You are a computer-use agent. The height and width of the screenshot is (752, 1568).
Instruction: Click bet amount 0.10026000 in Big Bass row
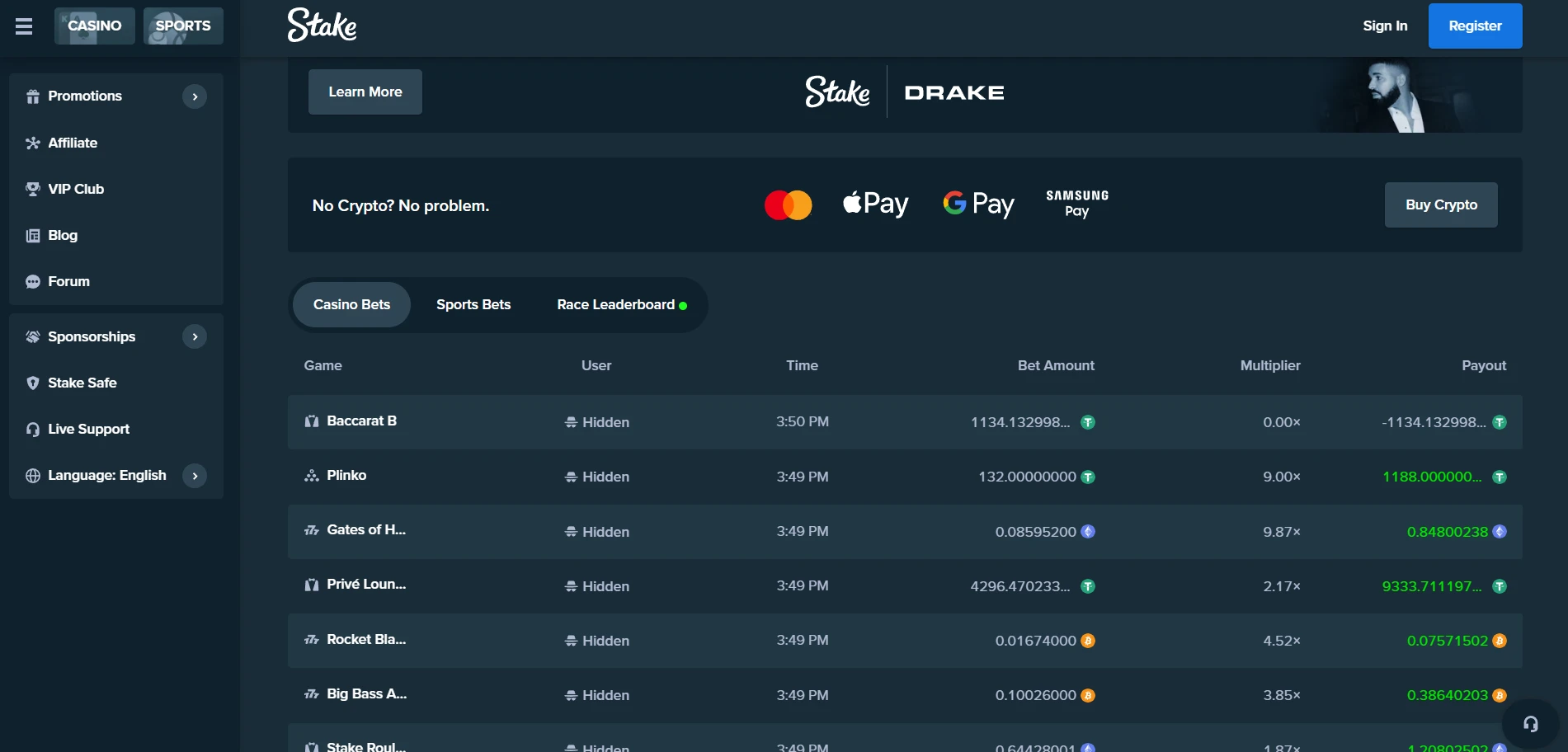tap(1035, 695)
